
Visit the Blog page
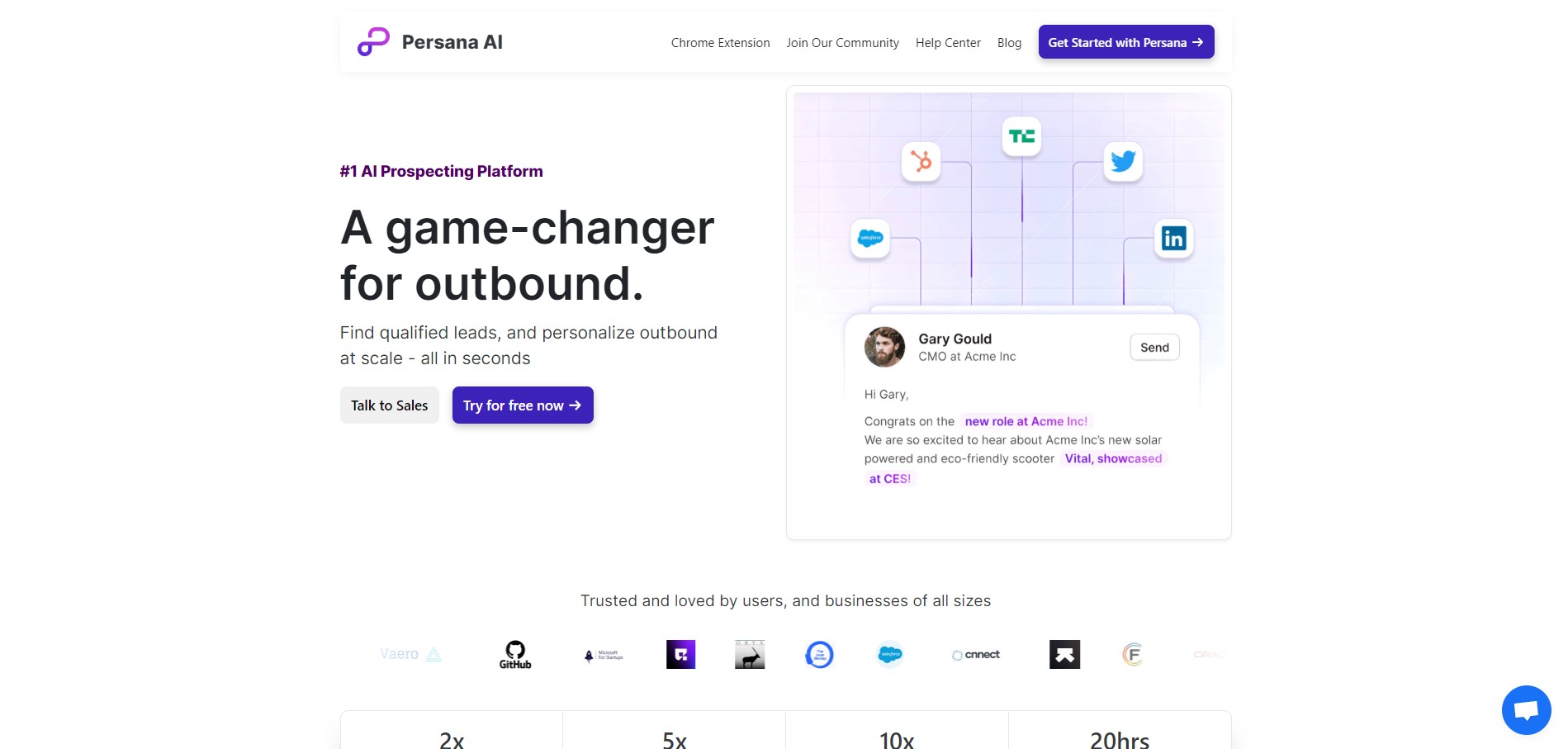[1009, 42]
